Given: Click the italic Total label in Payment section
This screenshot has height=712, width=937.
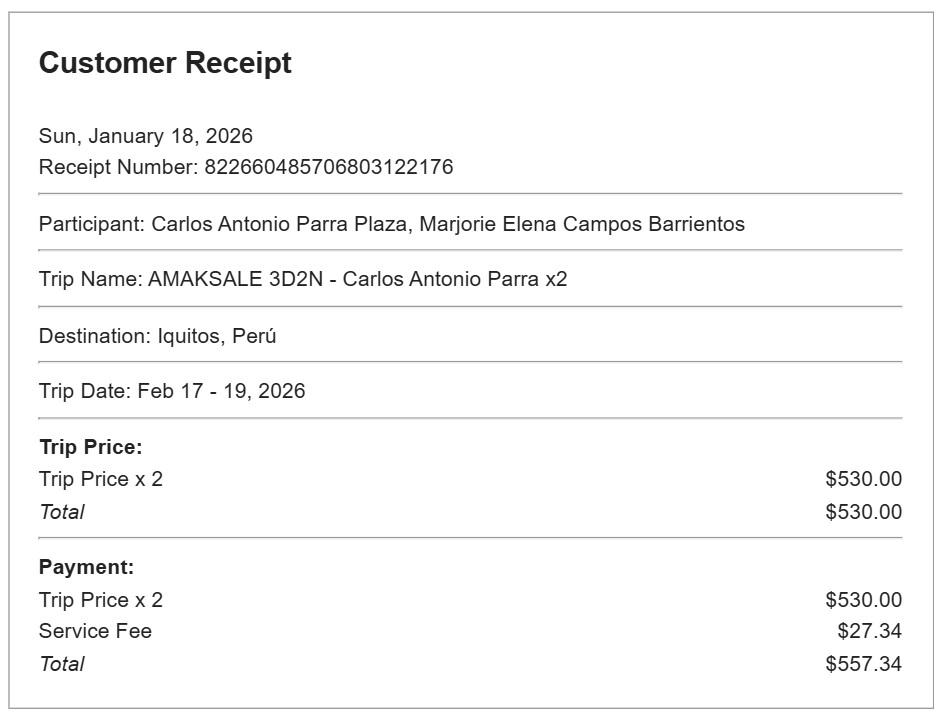Looking at the screenshot, I should pyautogui.click(x=61, y=664).
